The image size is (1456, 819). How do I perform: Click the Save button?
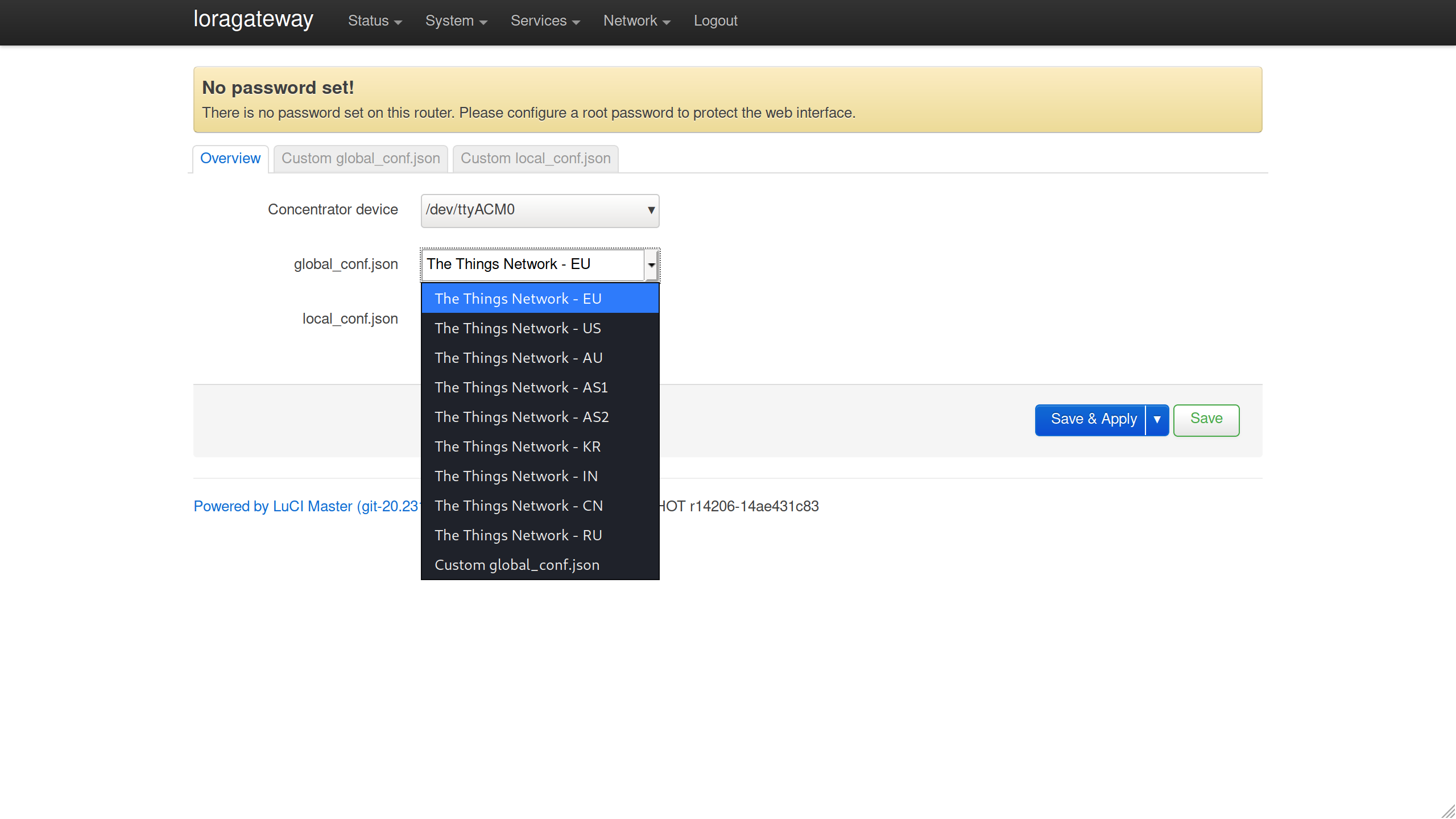point(1206,419)
